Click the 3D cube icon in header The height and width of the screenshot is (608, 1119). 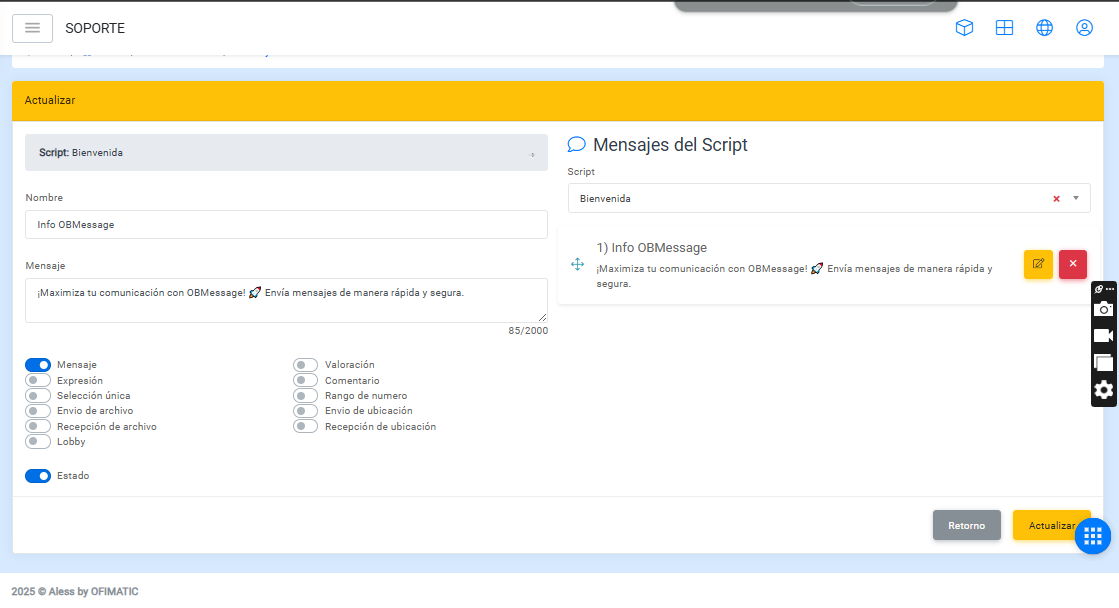(x=964, y=28)
